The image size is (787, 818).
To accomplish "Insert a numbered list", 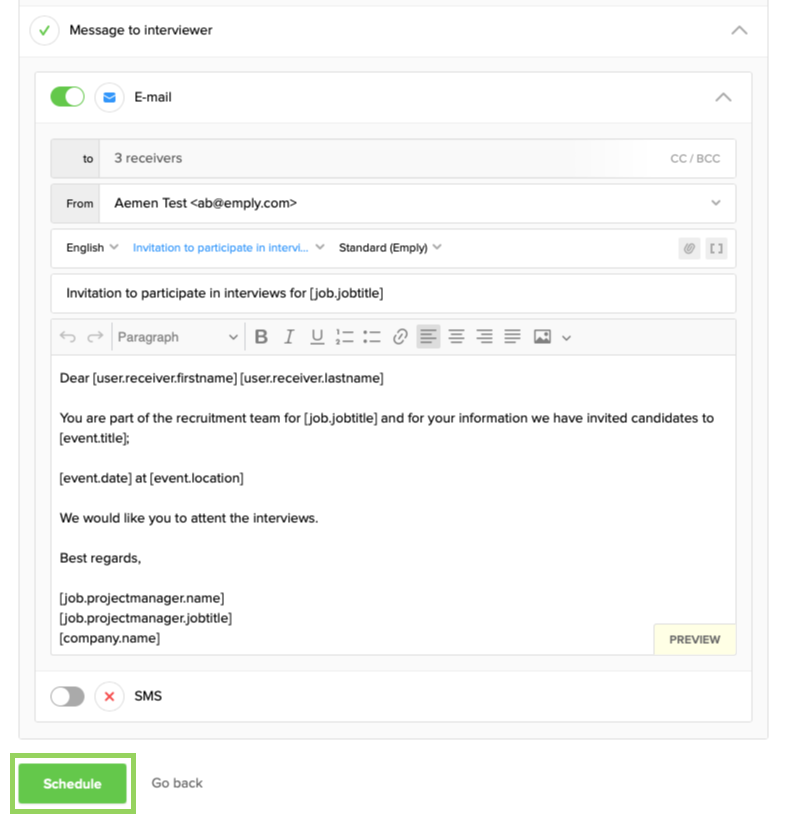I will click(x=344, y=337).
